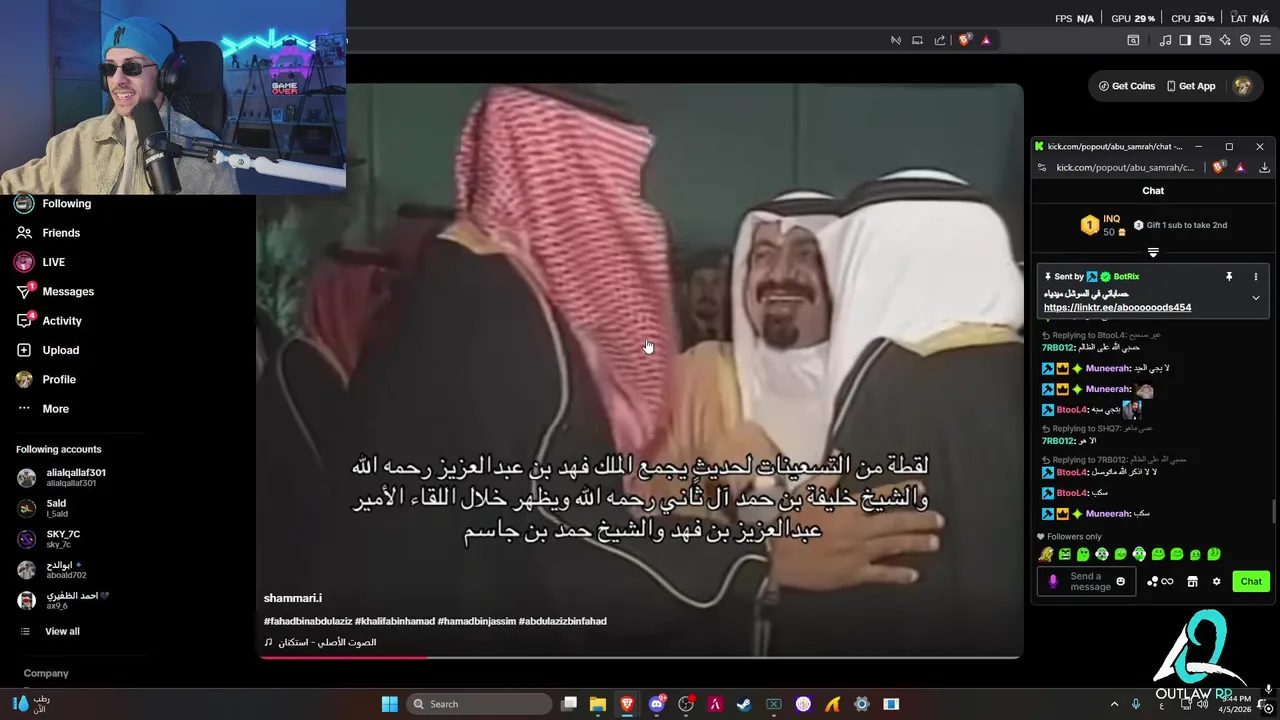Open the #khalifabinhamad hashtag
Screen dimensions: 1280x720
coord(395,621)
